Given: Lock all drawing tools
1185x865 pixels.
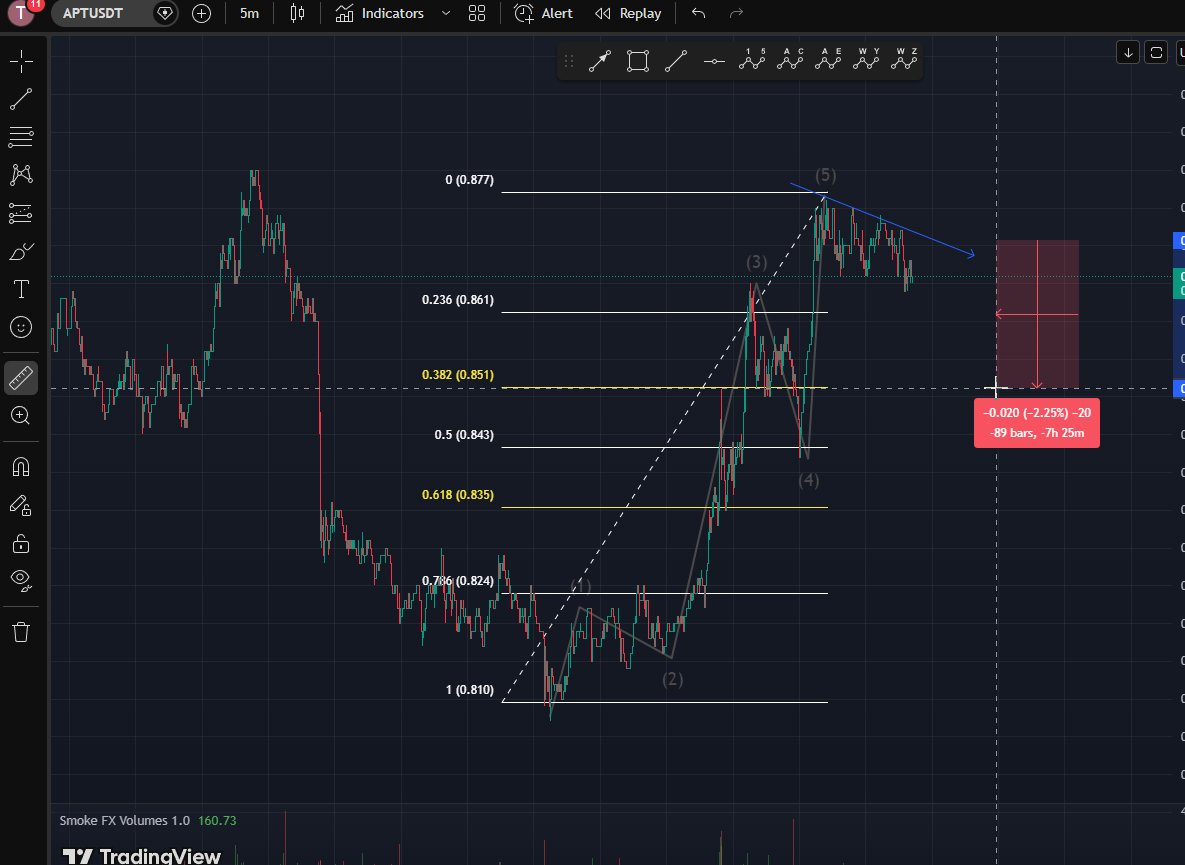Looking at the screenshot, I should [21, 543].
